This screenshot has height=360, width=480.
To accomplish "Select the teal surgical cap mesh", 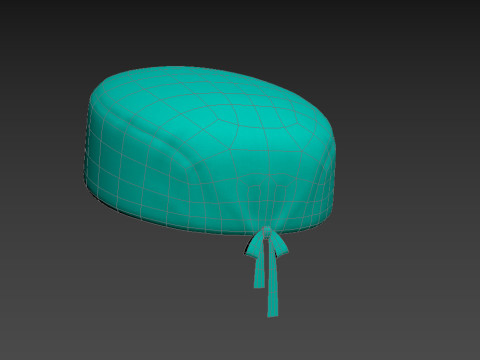I will tap(210, 150).
